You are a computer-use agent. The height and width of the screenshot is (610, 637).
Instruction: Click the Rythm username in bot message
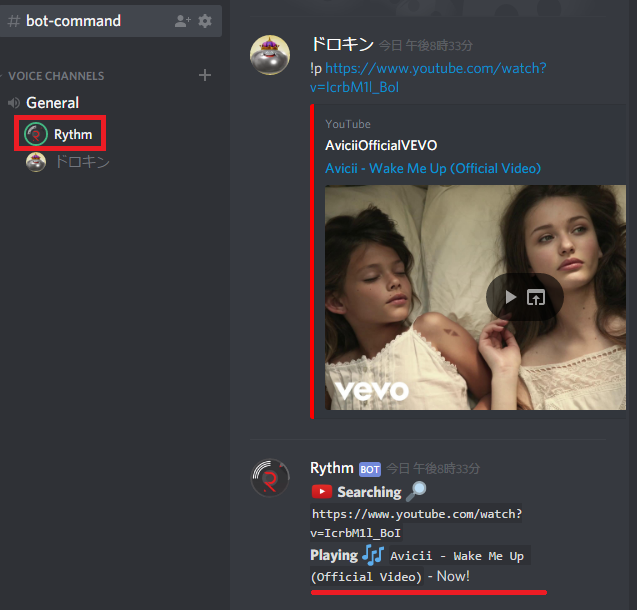(332, 468)
